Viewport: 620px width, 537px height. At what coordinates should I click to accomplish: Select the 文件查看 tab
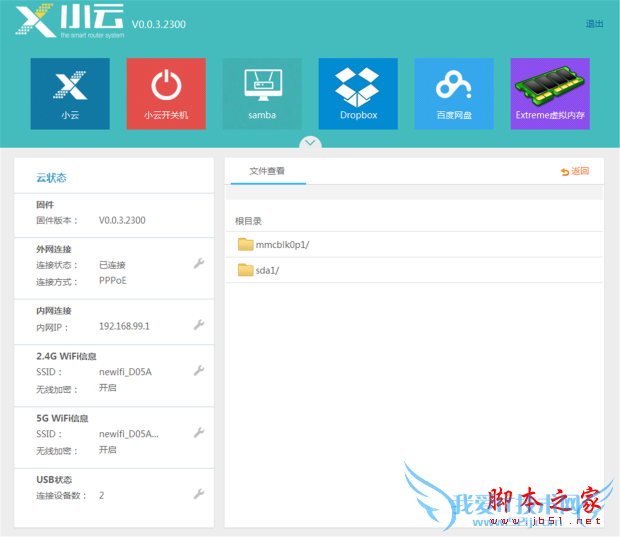(x=267, y=171)
